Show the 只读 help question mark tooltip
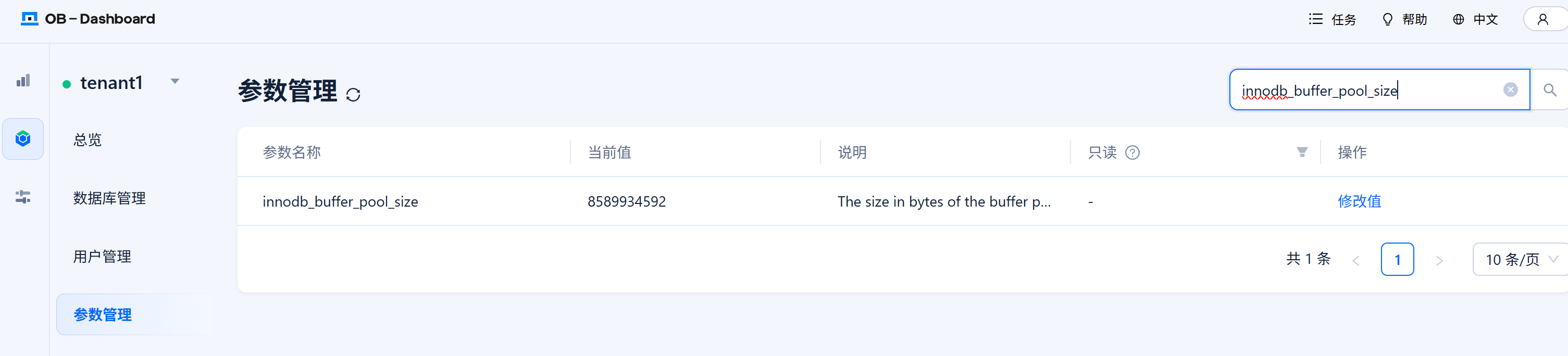 click(x=1132, y=152)
